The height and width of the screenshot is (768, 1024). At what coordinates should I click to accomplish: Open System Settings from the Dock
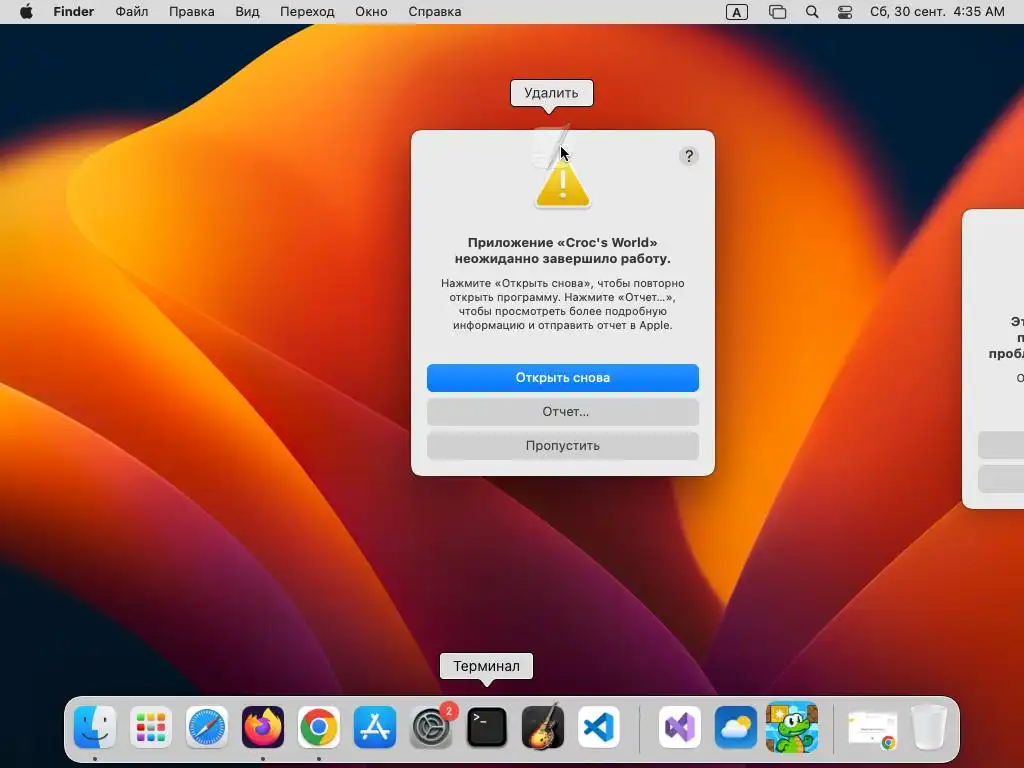click(431, 727)
